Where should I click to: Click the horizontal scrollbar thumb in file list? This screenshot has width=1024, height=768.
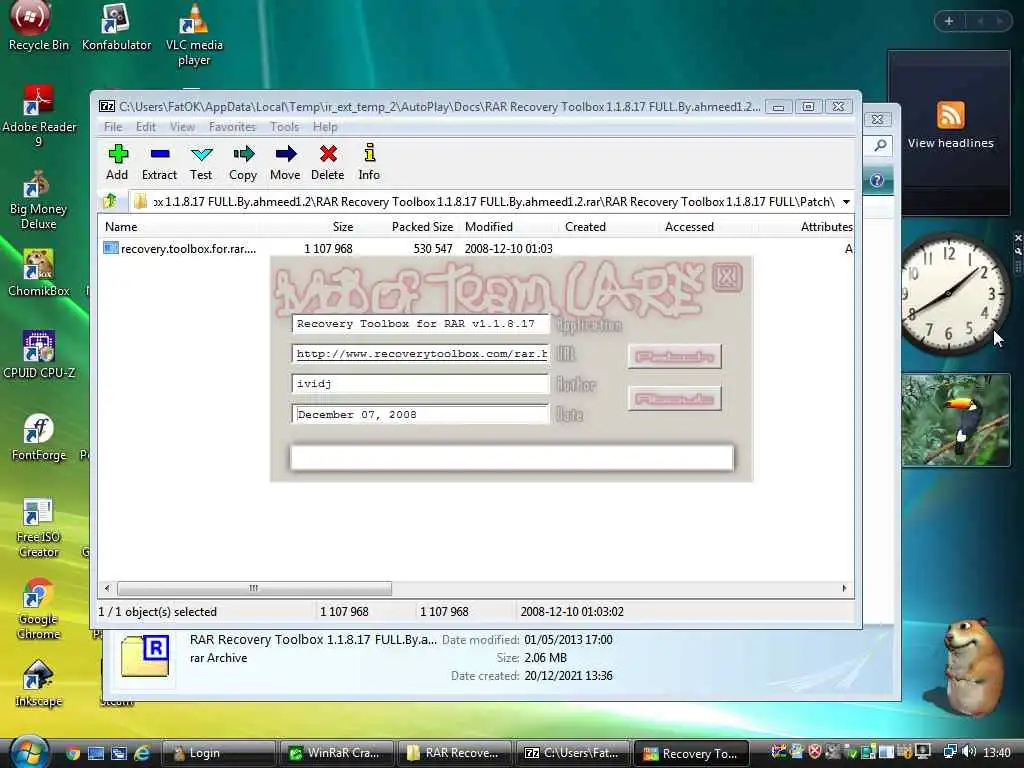[x=254, y=588]
